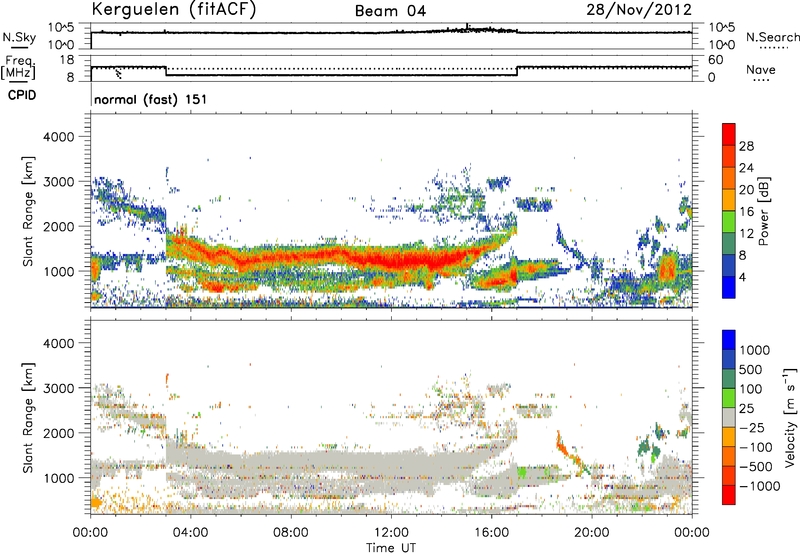Image resolution: width=800 pixels, height=554 pixels.
Task: Click the '16:00' time tick label
Action: point(491,533)
